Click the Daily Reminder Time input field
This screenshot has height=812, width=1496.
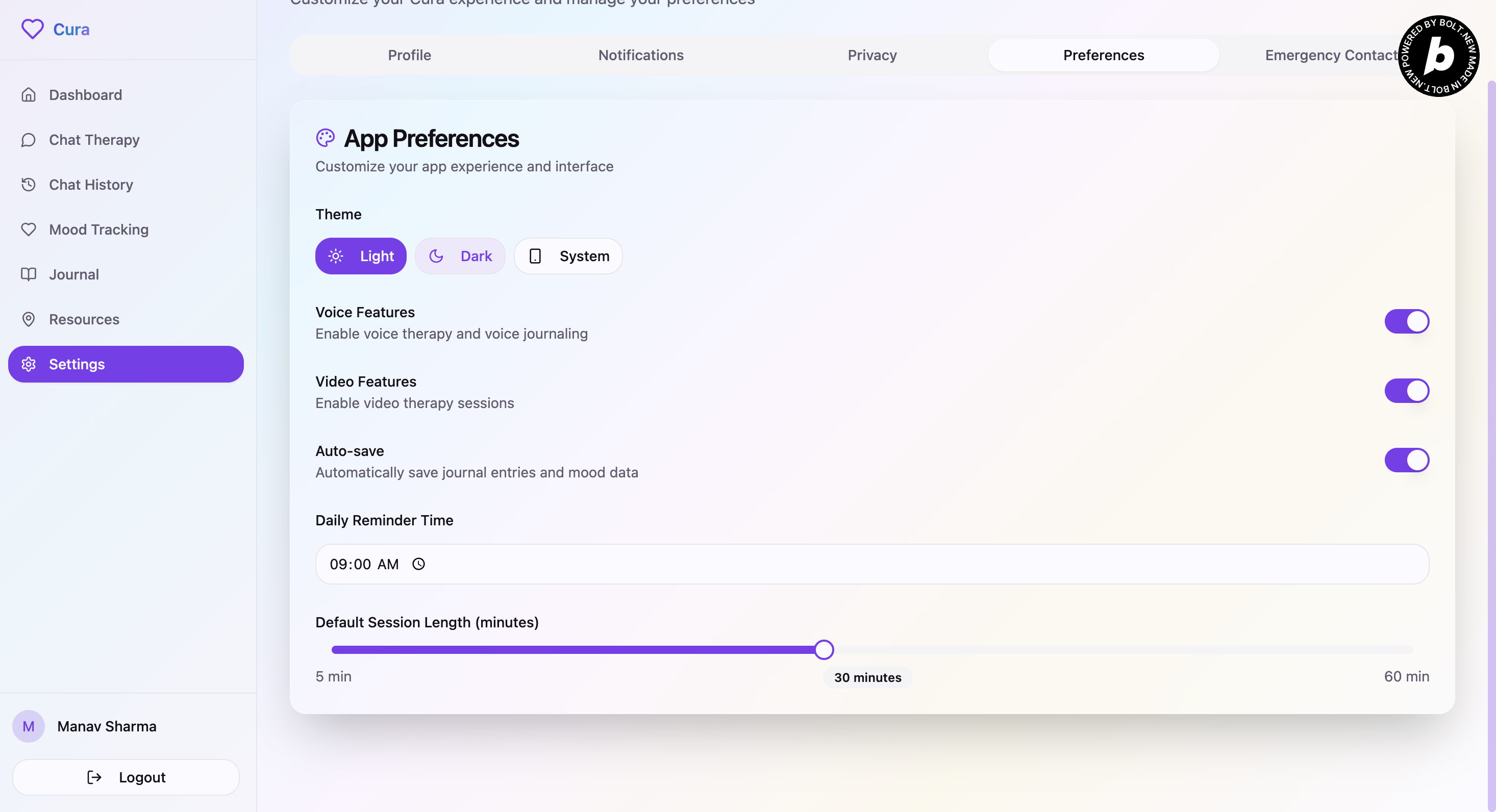click(871, 564)
